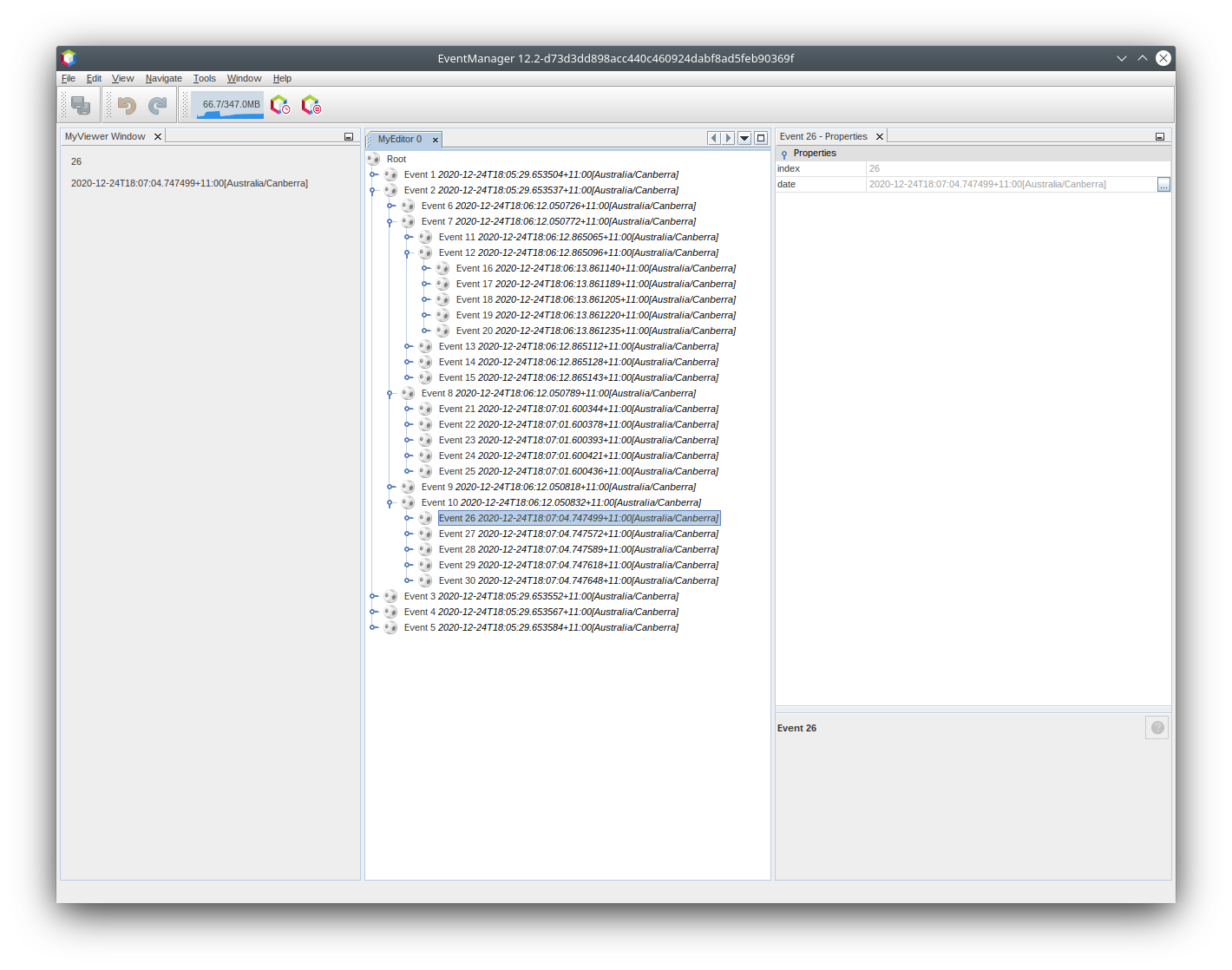Collapse the Properties section expander
1232x970 pixels.
[784, 154]
